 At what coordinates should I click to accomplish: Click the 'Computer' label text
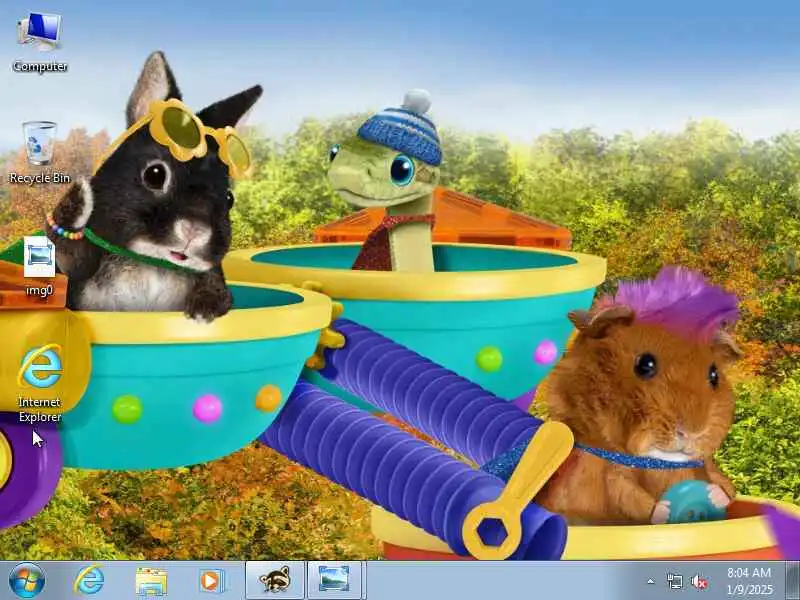click(x=40, y=66)
